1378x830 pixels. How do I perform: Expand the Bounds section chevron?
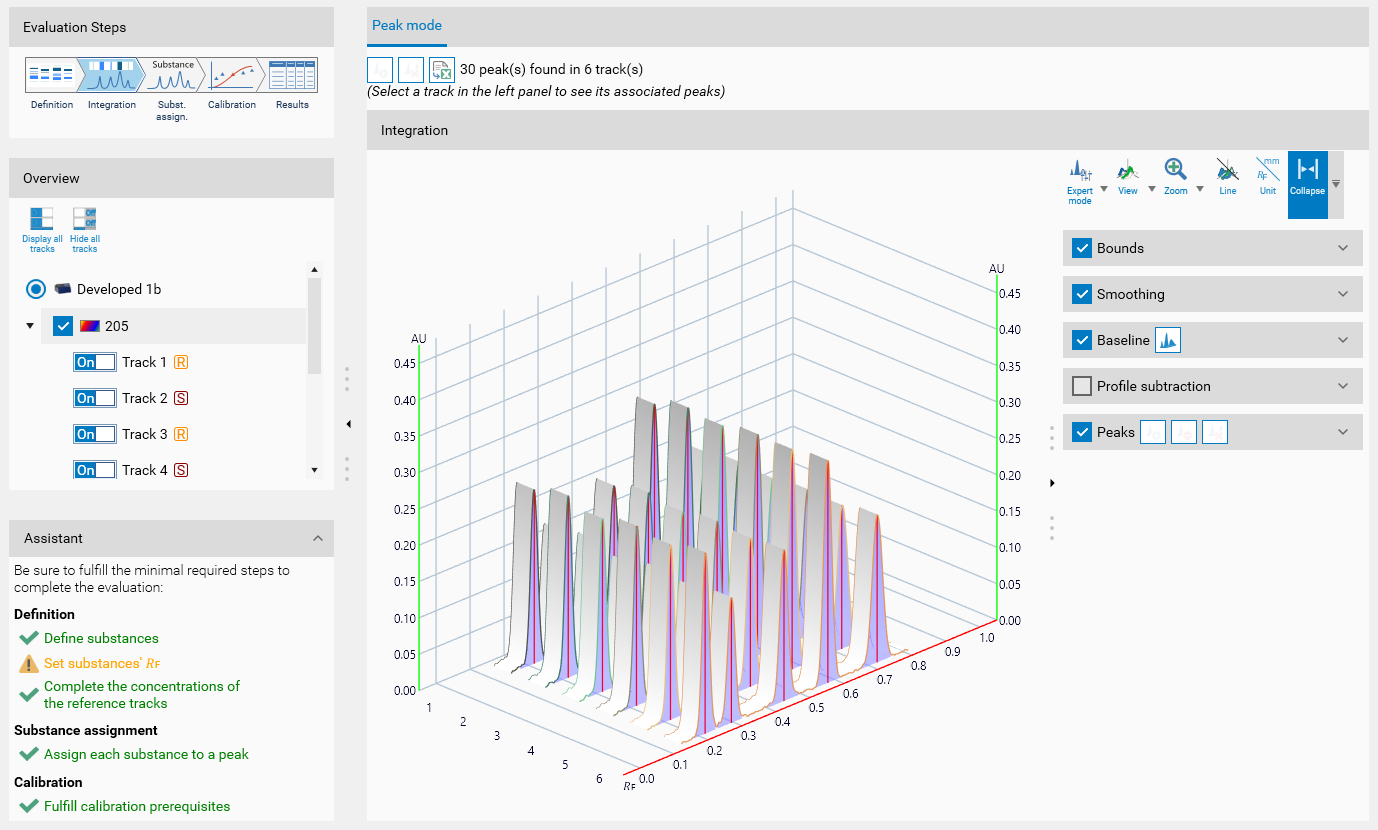(x=1343, y=248)
